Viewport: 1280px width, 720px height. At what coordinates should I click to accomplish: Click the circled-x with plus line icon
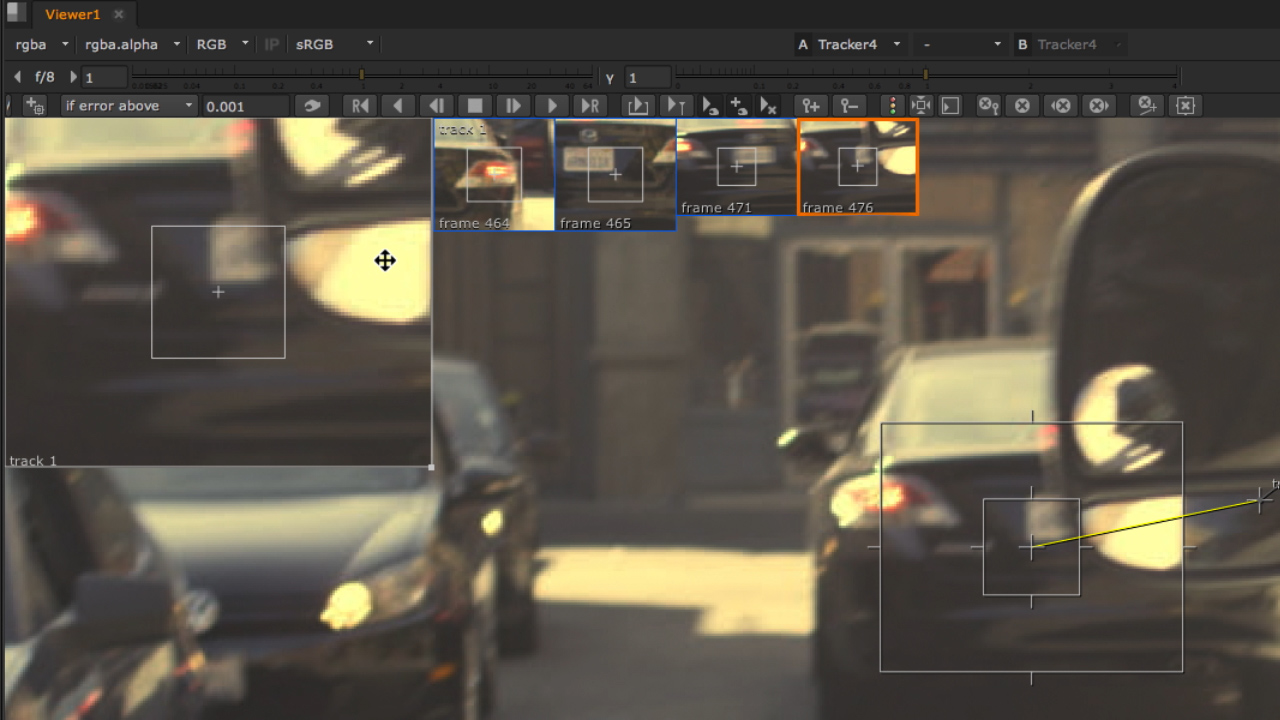coord(1146,105)
